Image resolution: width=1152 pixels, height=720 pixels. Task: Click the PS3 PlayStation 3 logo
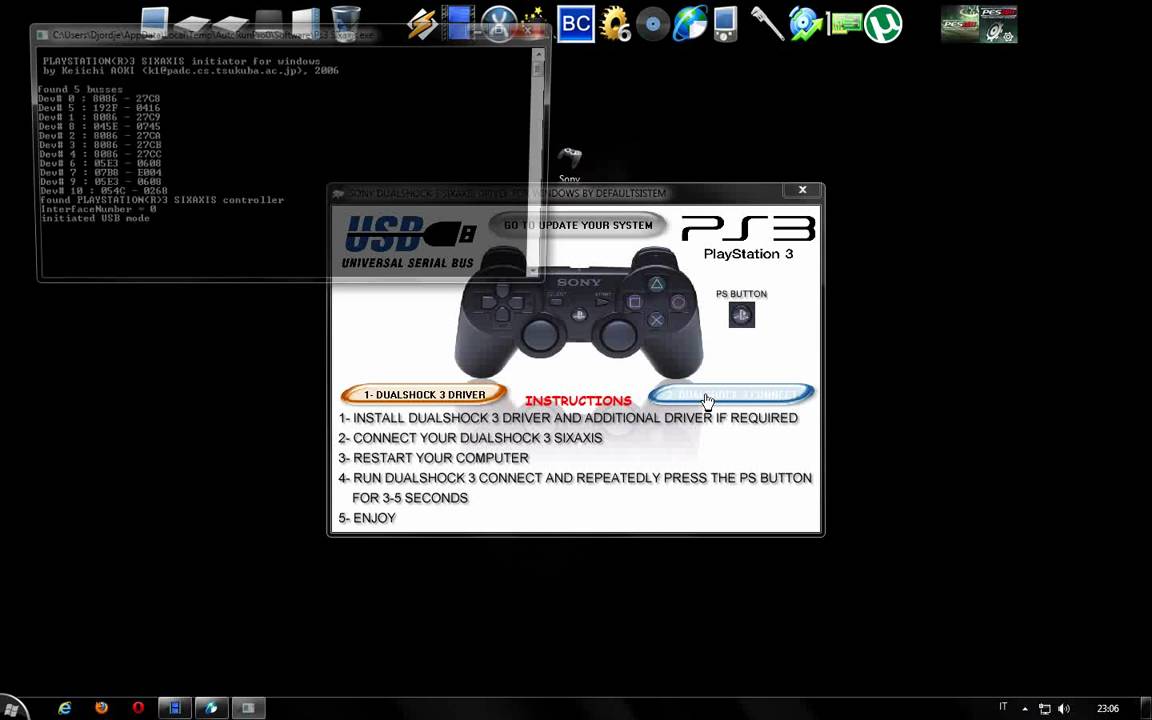coord(748,237)
